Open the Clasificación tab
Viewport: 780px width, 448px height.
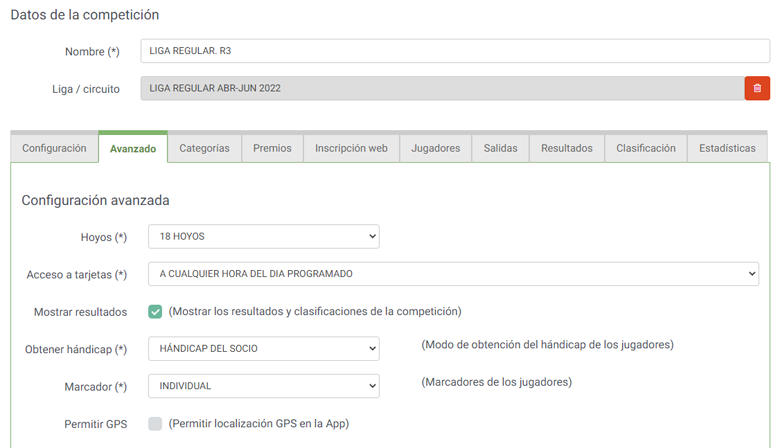645,148
